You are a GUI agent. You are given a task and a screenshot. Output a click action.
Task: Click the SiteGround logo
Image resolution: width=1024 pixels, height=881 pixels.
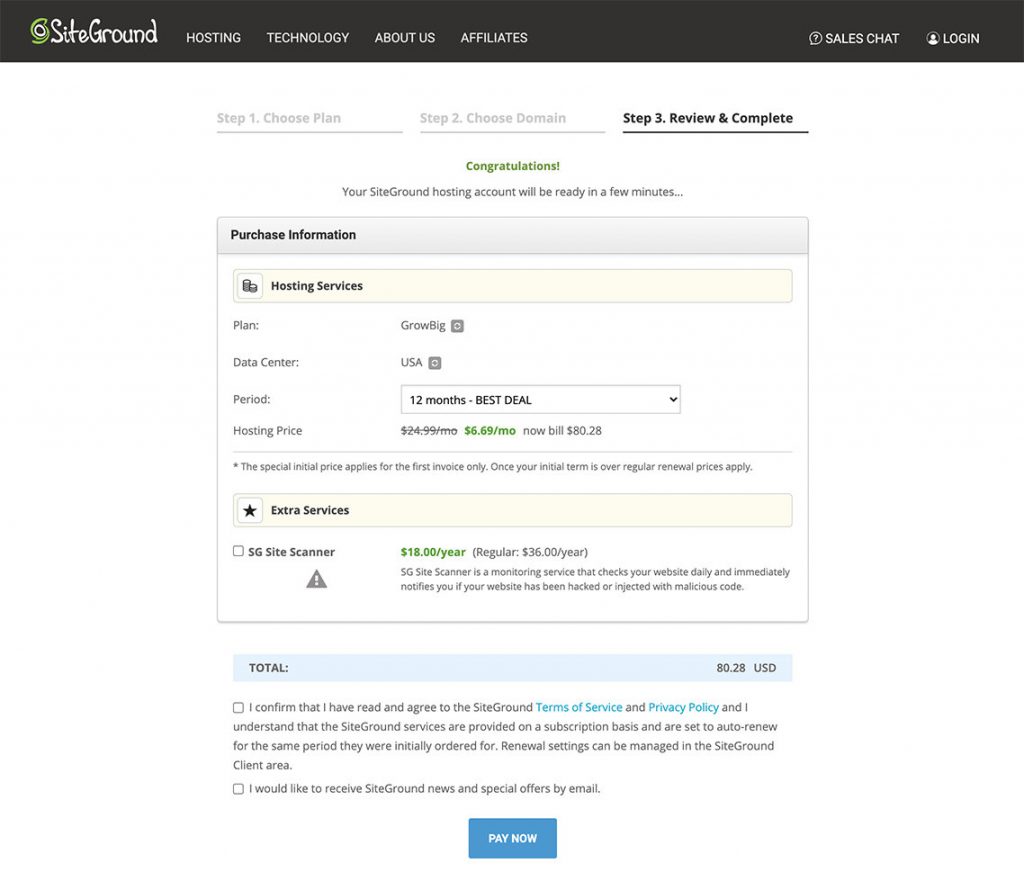[x=94, y=32]
